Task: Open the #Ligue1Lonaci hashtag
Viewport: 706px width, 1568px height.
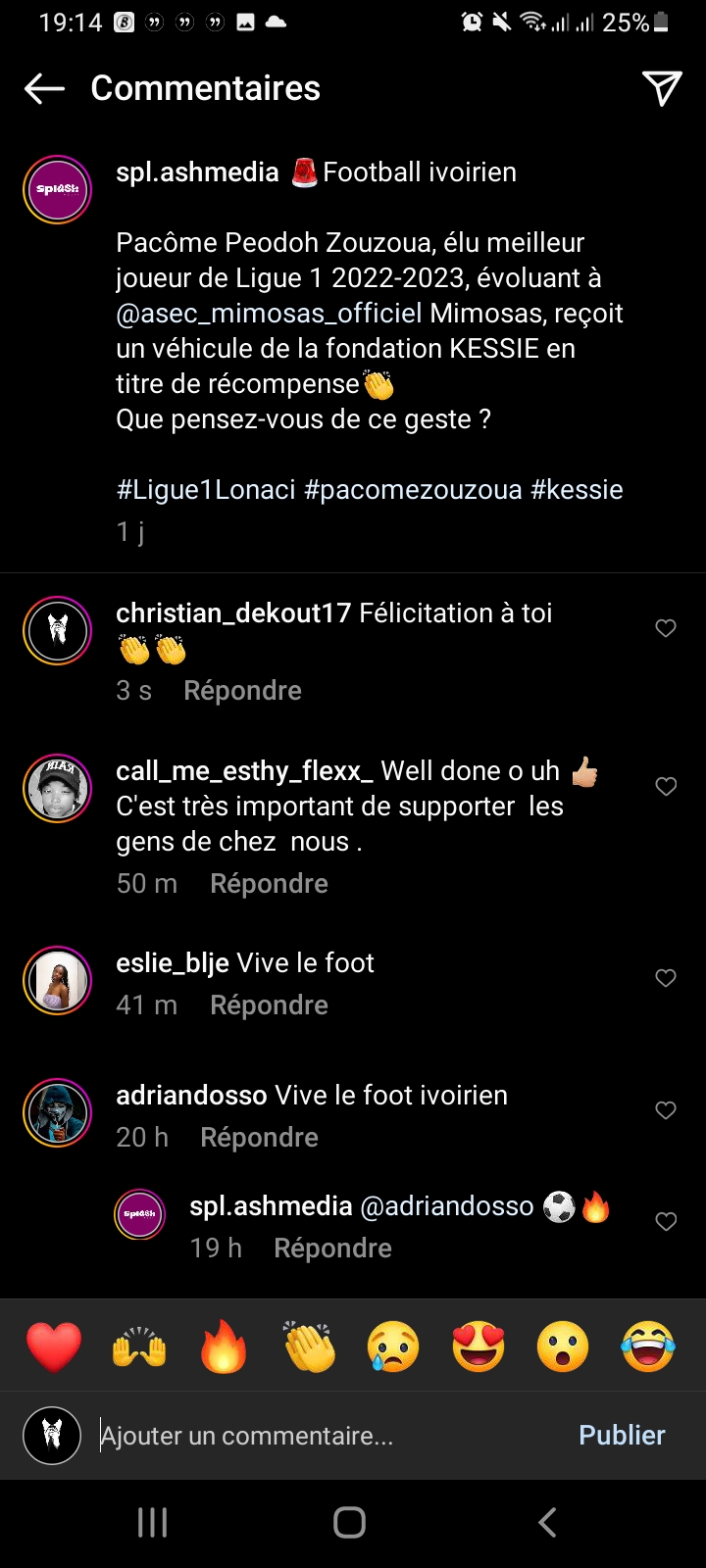Action: tap(206, 490)
